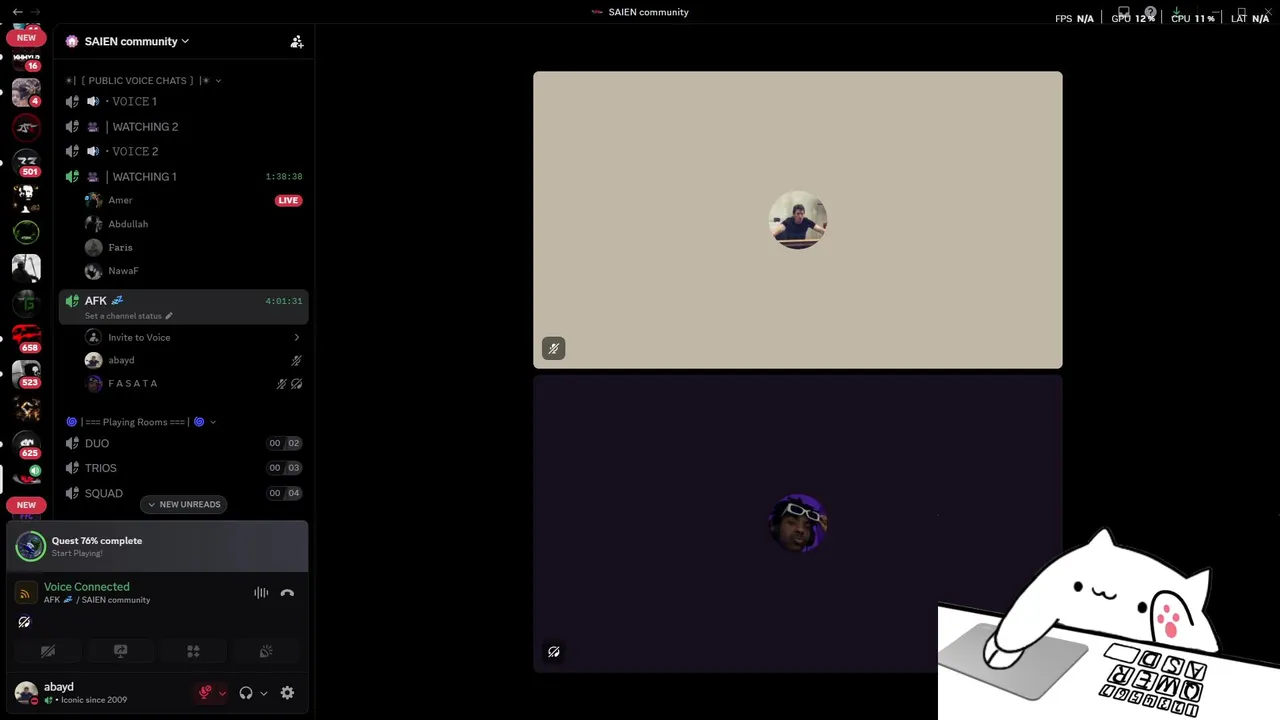This screenshot has width=1280, height=720.
Task: Watch Amer's LIVE stream badge
Action: pos(288,200)
